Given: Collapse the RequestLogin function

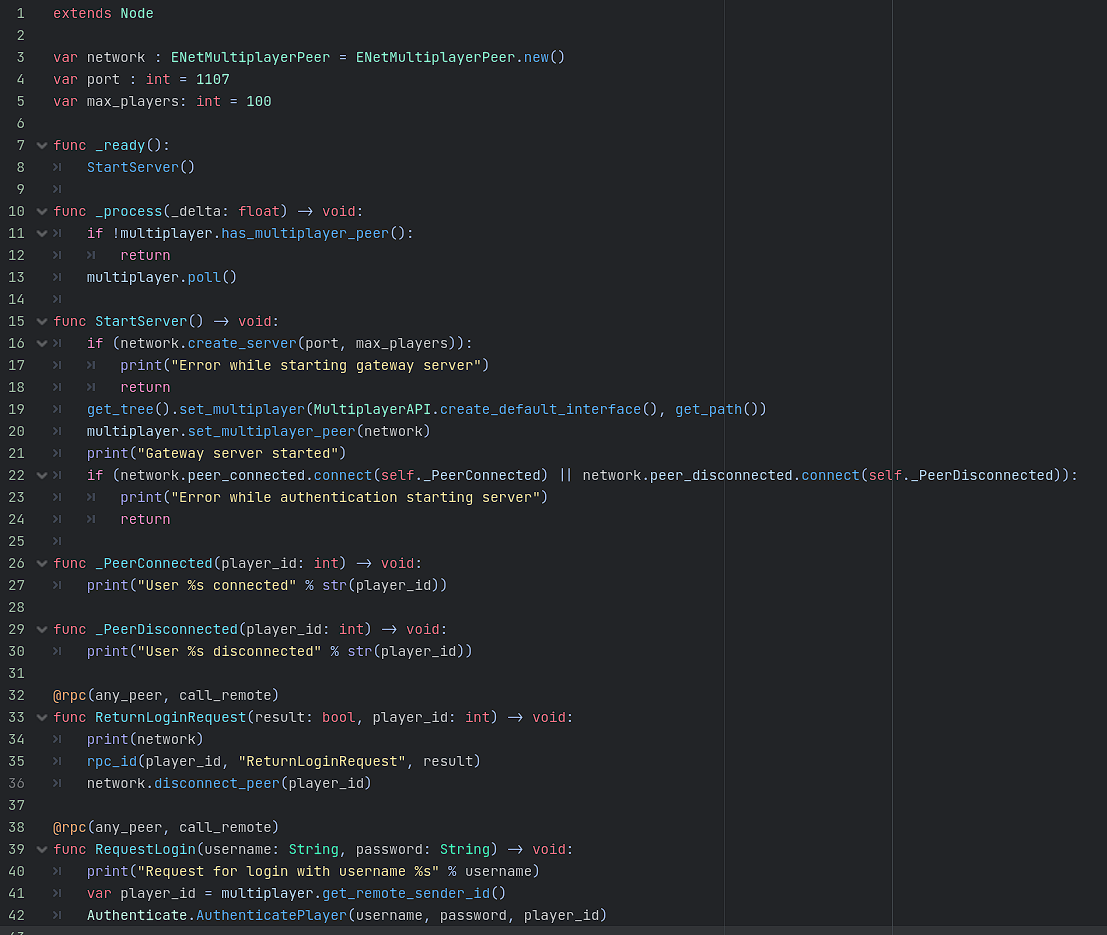Looking at the screenshot, I should pos(40,849).
